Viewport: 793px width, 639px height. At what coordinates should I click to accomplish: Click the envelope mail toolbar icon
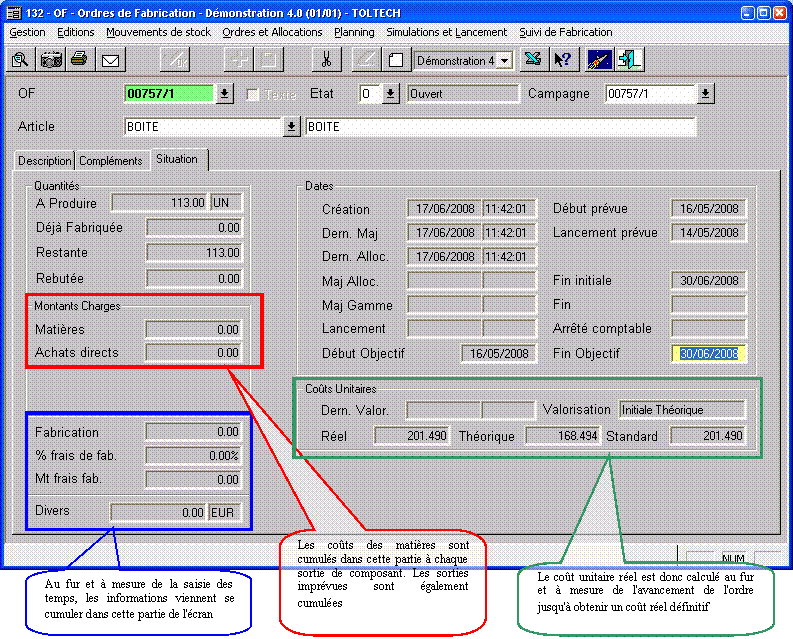pyautogui.click(x=111, y=60)
